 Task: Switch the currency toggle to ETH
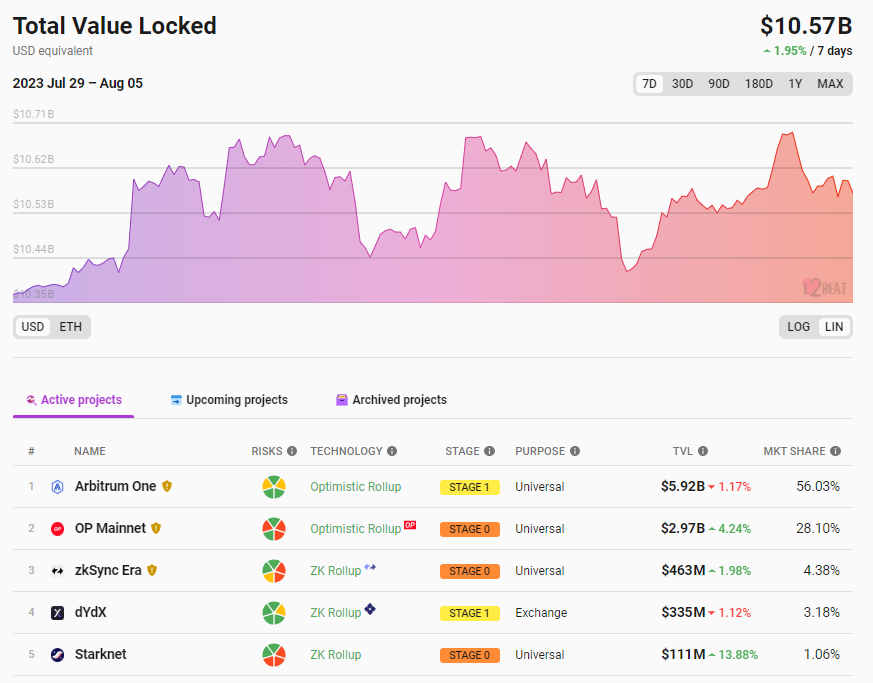(70, 327)
